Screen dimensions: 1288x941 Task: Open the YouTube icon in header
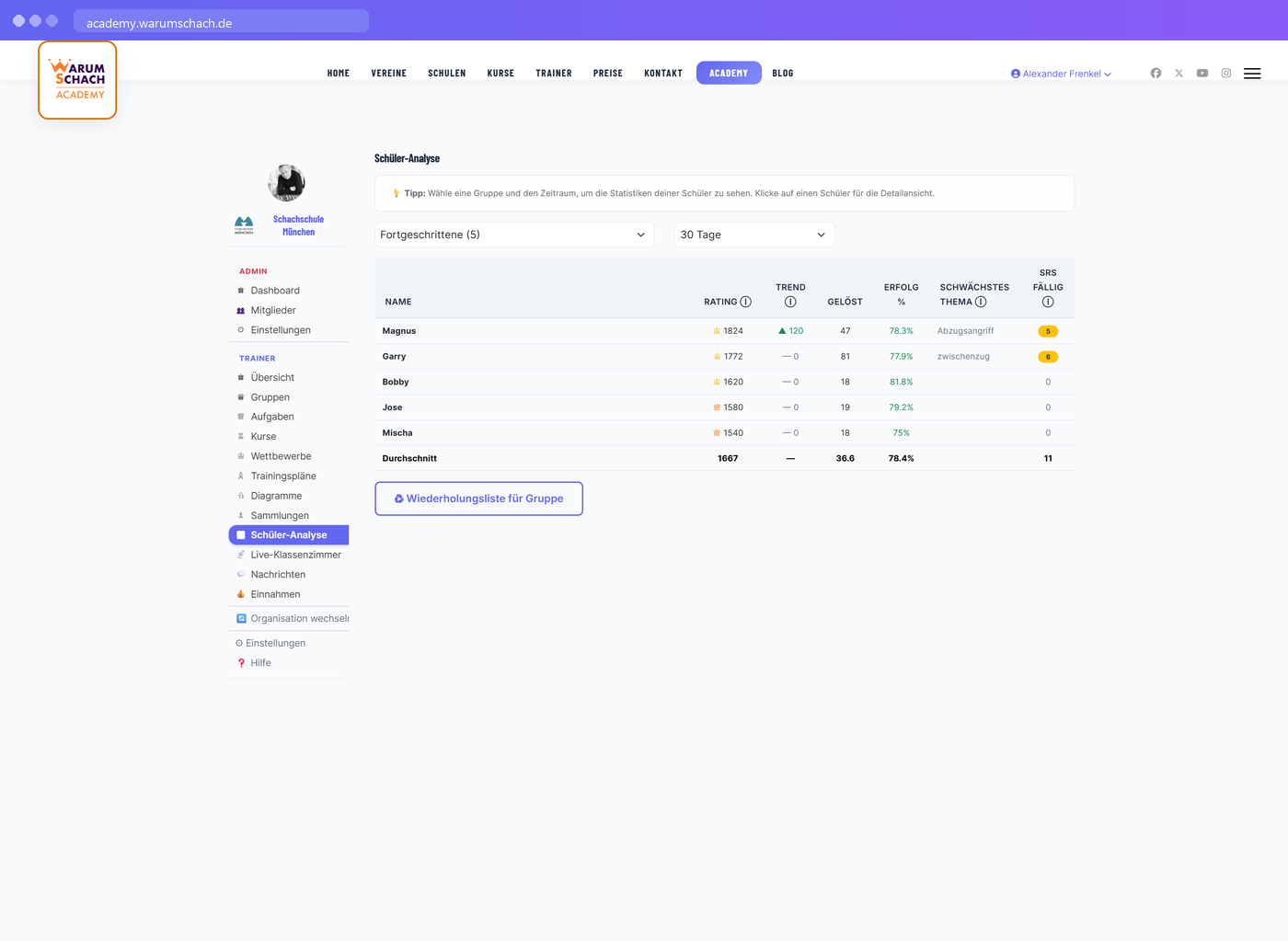(x=1202, y=73)
